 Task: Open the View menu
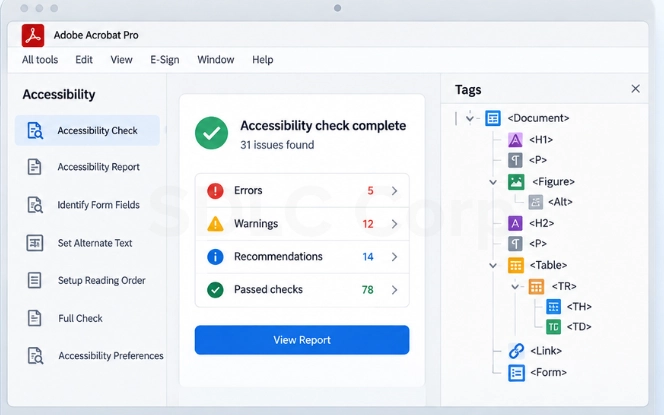coord(122,60)
